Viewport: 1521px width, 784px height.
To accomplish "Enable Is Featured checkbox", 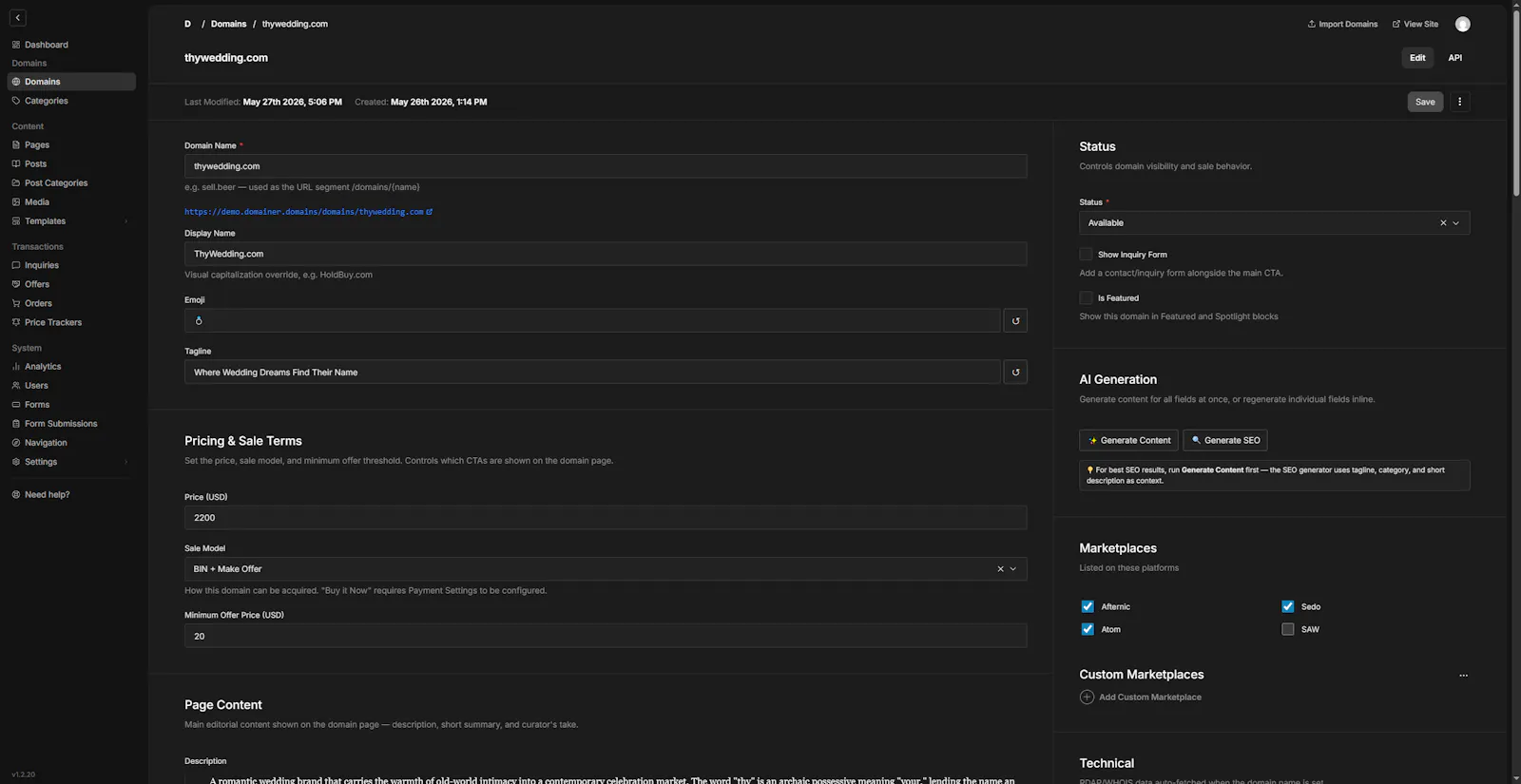I will pos(1086,298).
